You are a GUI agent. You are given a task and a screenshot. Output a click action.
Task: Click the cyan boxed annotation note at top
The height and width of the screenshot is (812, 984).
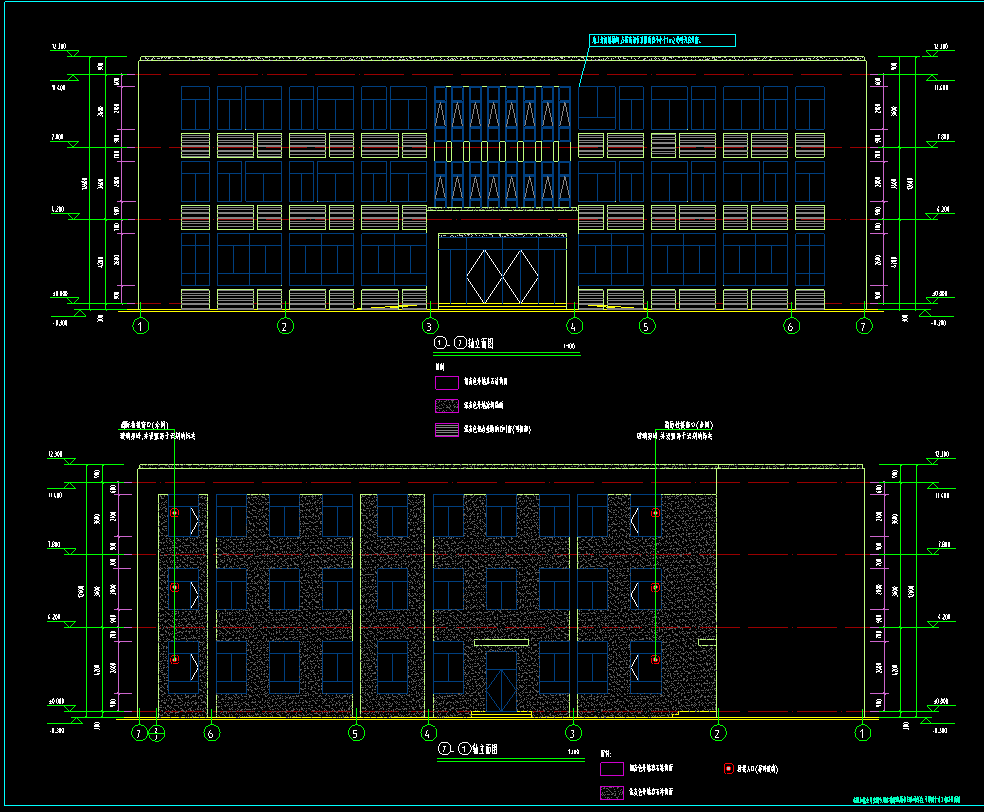pyautogui.click(x=662, y=41)
